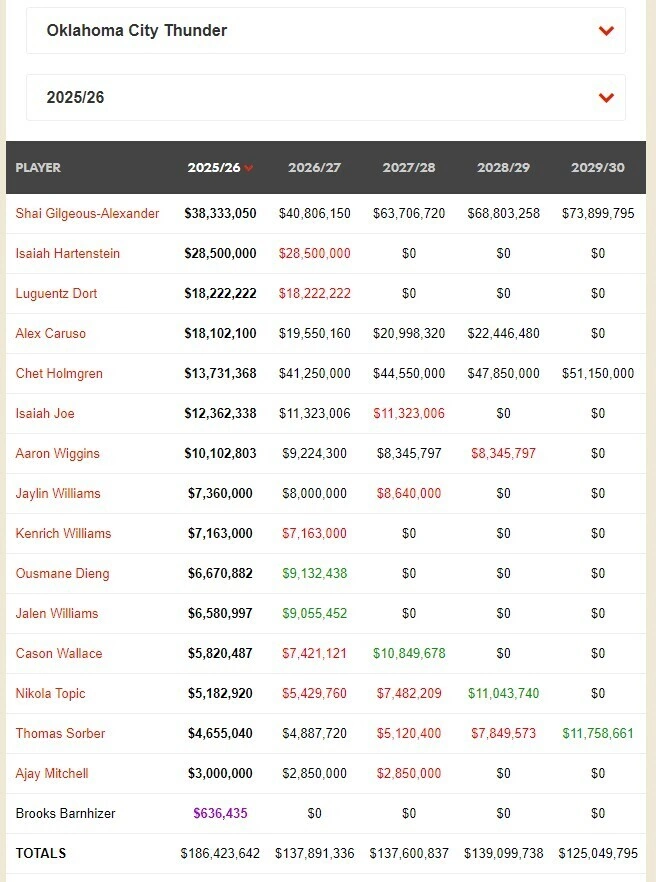The height and width of the screenshot is (882, 656).
Task: Open Jaylin Williams player link
Action: tap(58, 494)
